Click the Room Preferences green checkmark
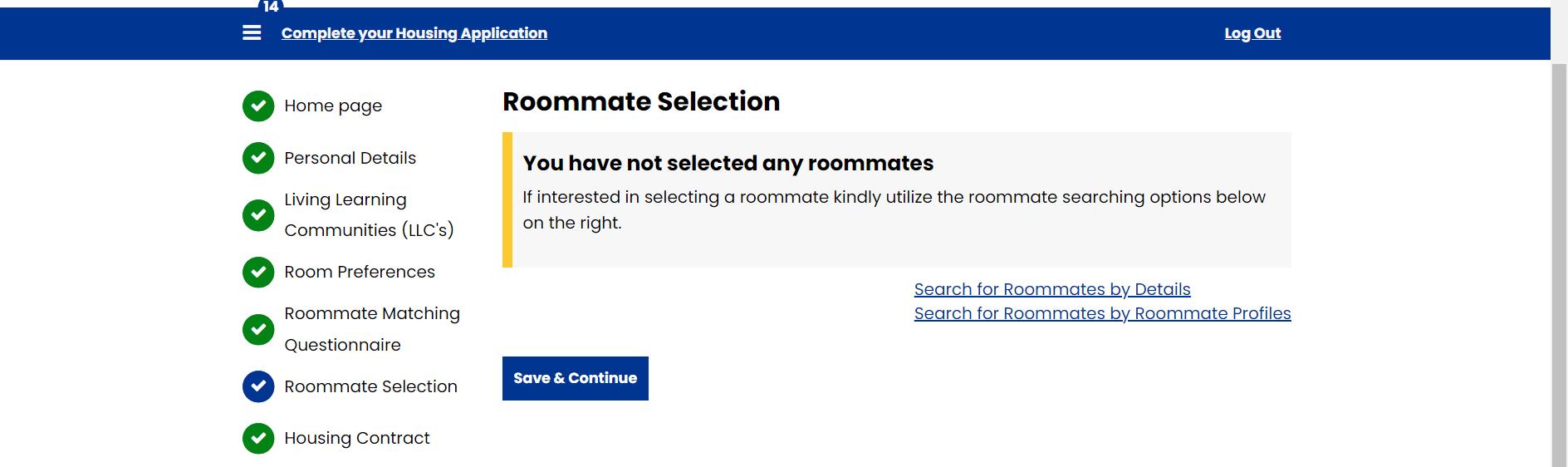 [258, 272]
